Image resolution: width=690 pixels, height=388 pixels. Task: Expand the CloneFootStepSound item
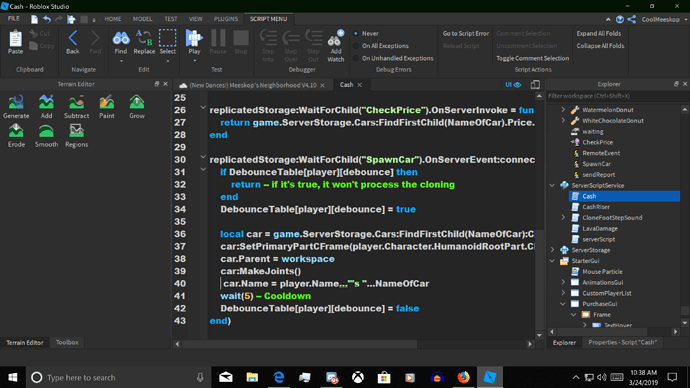[563, 217]
